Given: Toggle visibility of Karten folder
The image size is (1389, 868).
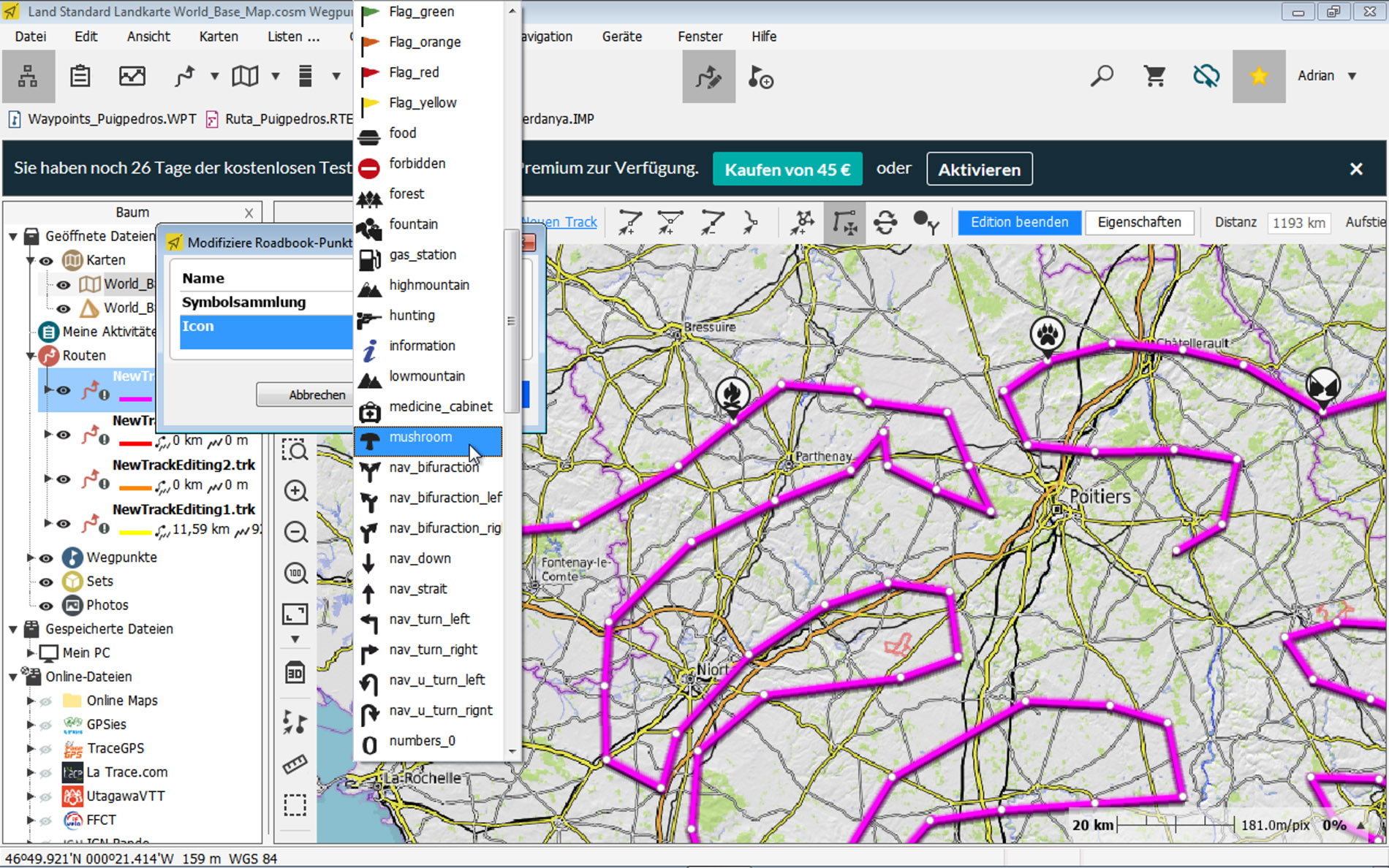Looking at the screenshot, I should point(46,260).
